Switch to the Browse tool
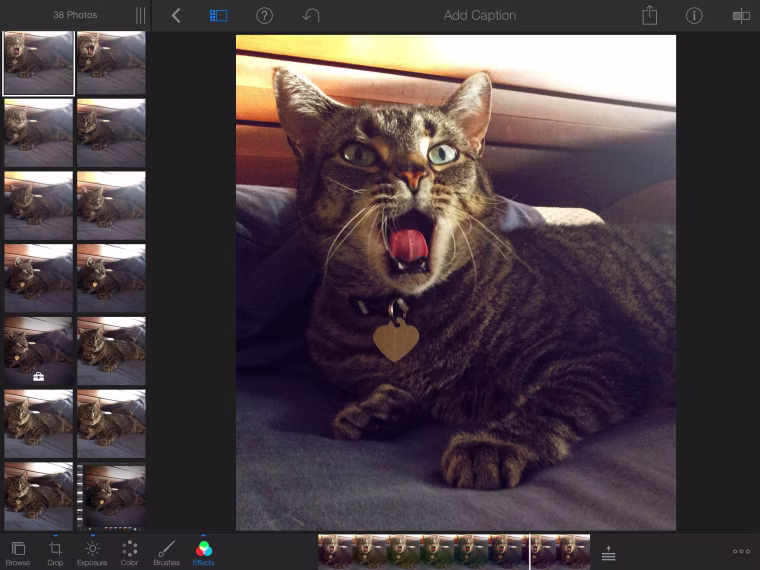760x570 pixels. pos(18,554)
